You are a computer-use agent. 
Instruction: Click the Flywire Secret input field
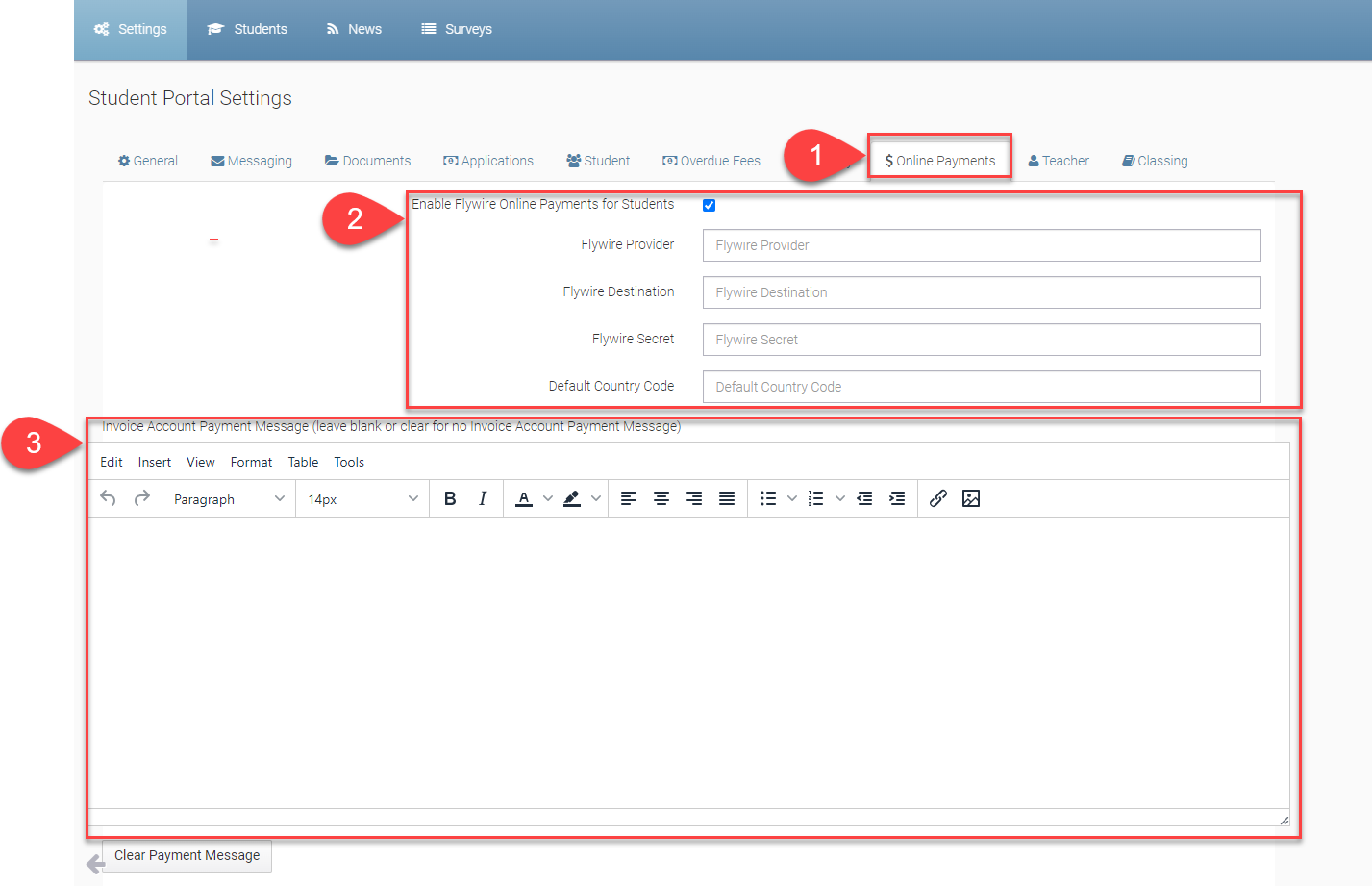[x=982, y=340]
